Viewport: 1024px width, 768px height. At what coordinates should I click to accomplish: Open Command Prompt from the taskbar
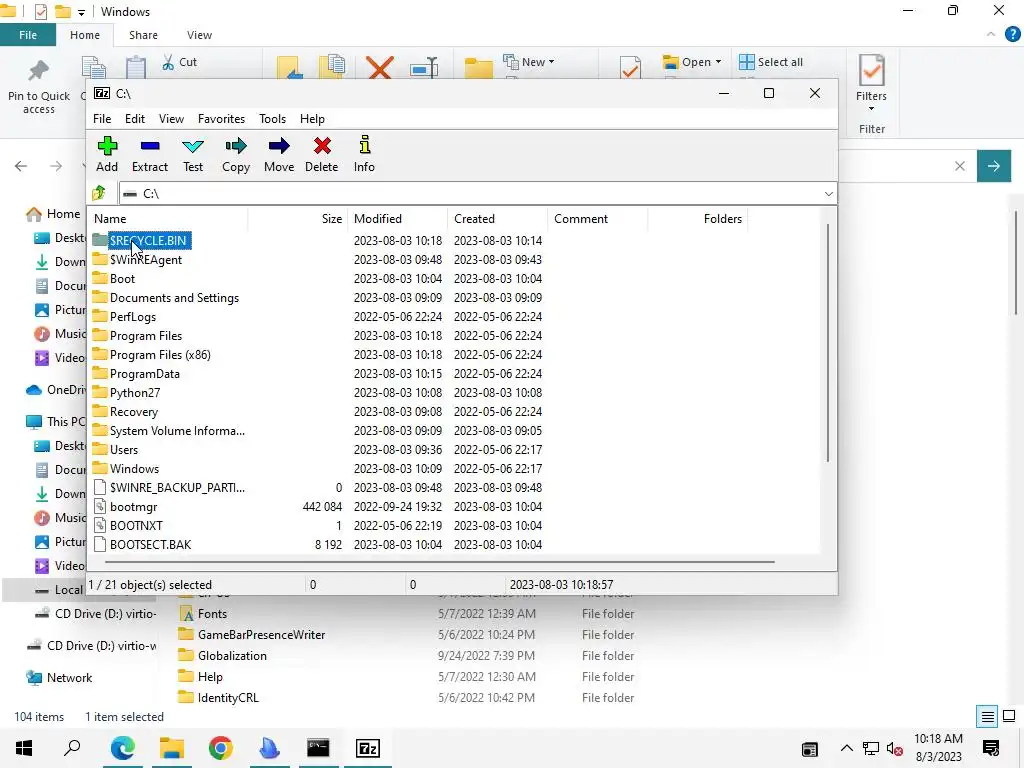point(318,748)
